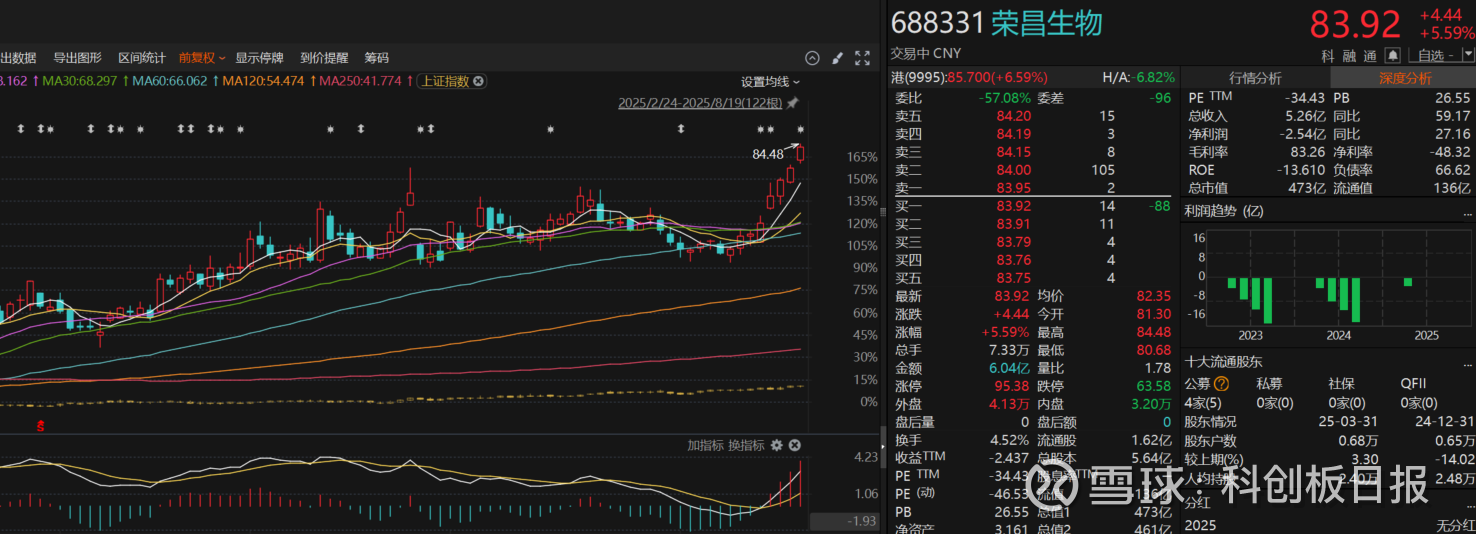
Task: Click the 金额 6.04亿 value
Action: click(1007, 368)
